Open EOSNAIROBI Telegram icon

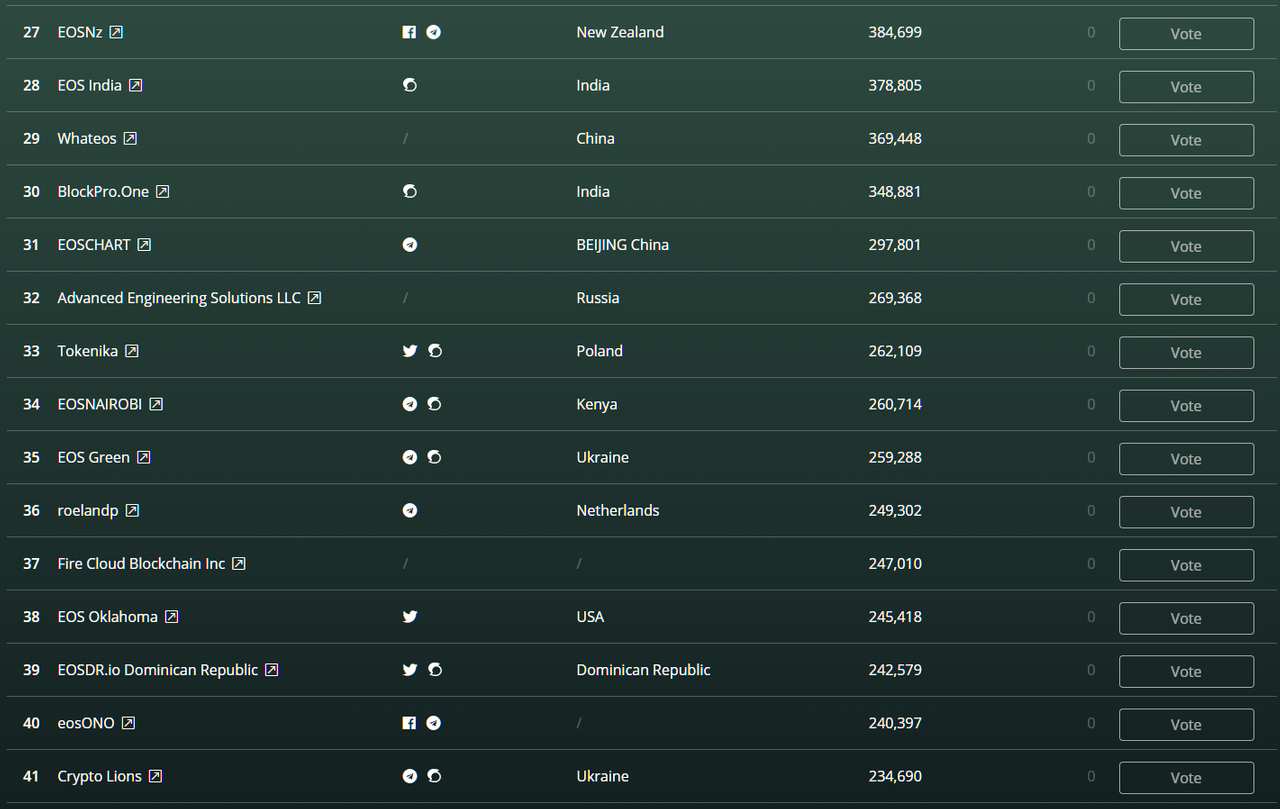click(409, 404)
